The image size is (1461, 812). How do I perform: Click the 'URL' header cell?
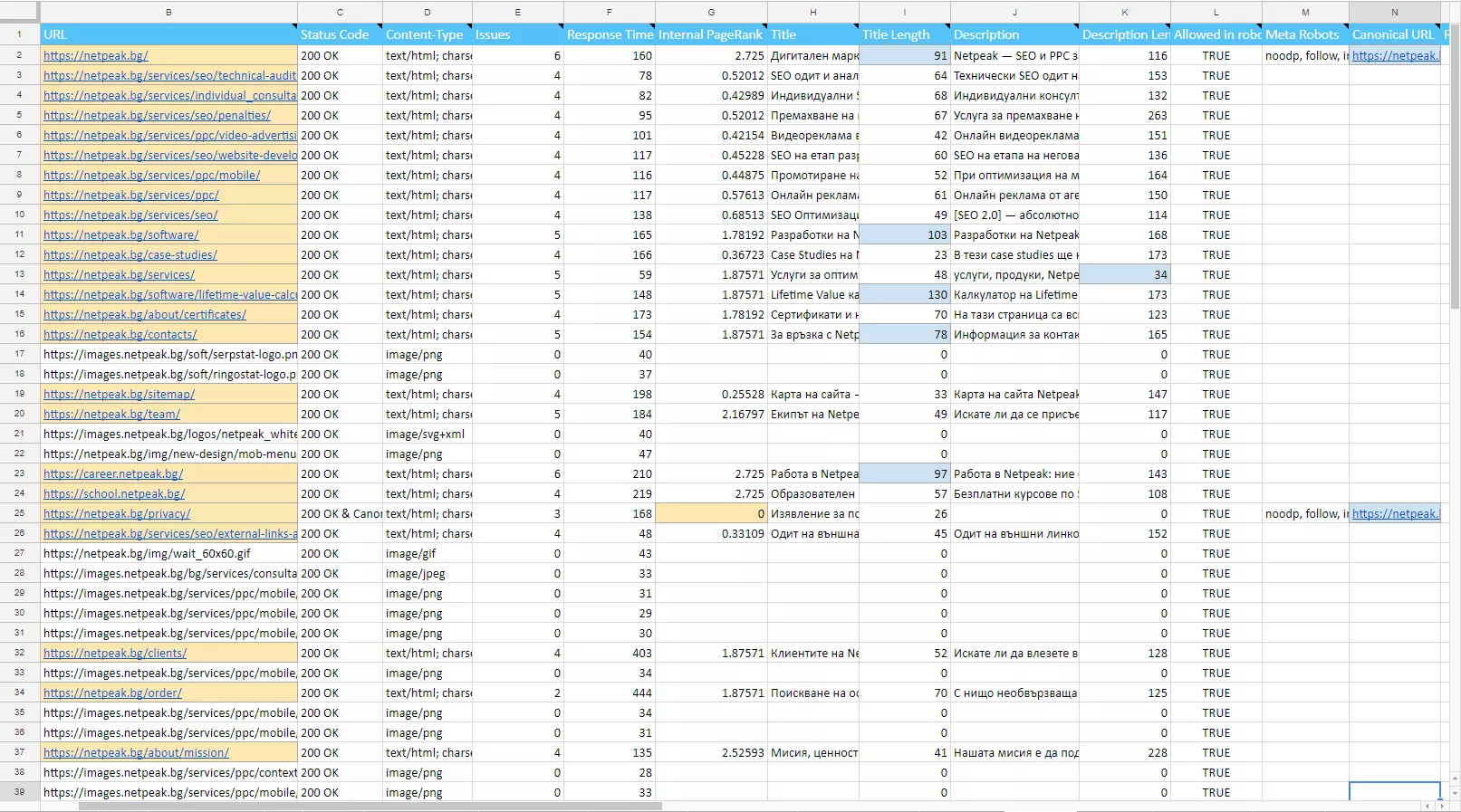click(168, 34)
